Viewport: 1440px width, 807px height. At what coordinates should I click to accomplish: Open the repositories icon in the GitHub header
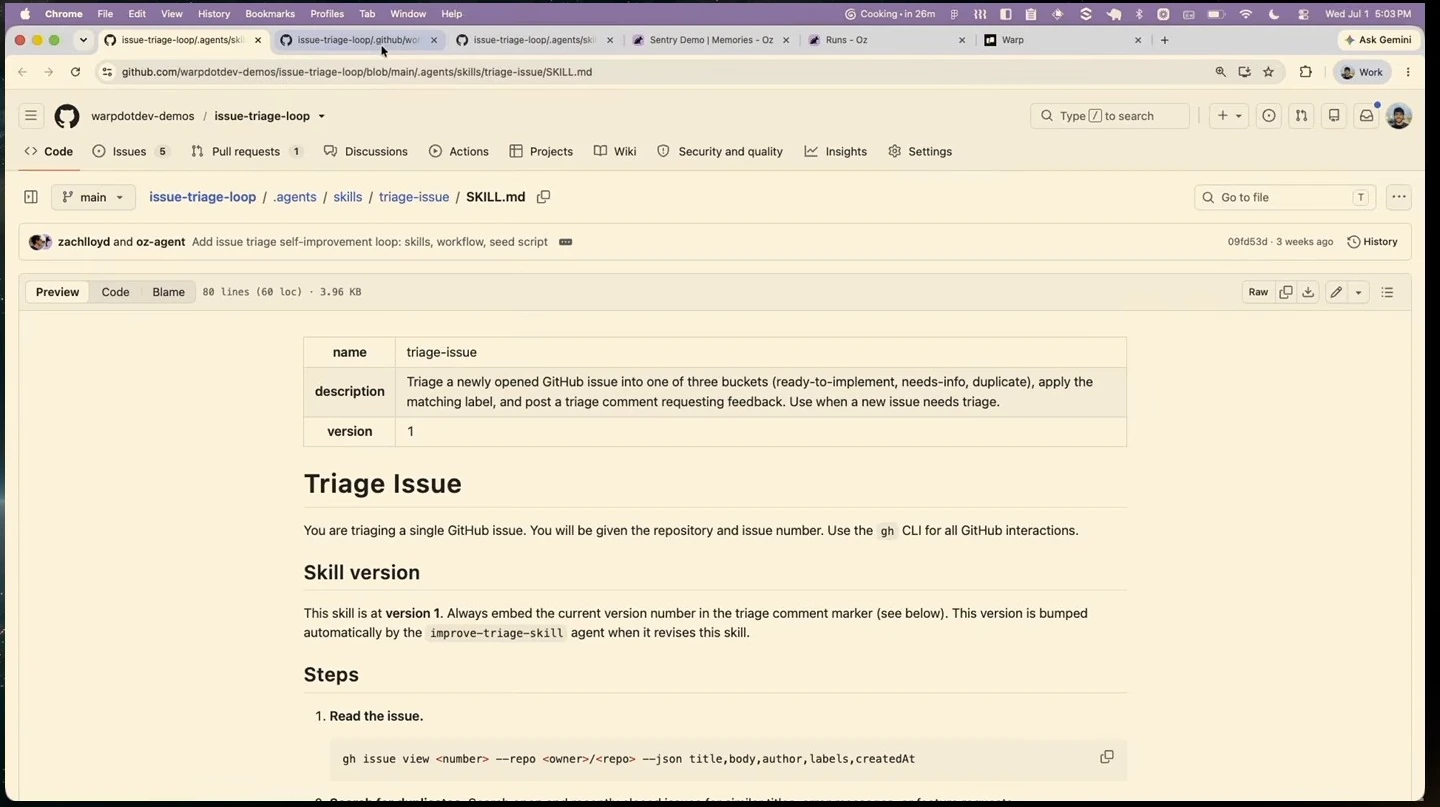(x=1334, y=116)
